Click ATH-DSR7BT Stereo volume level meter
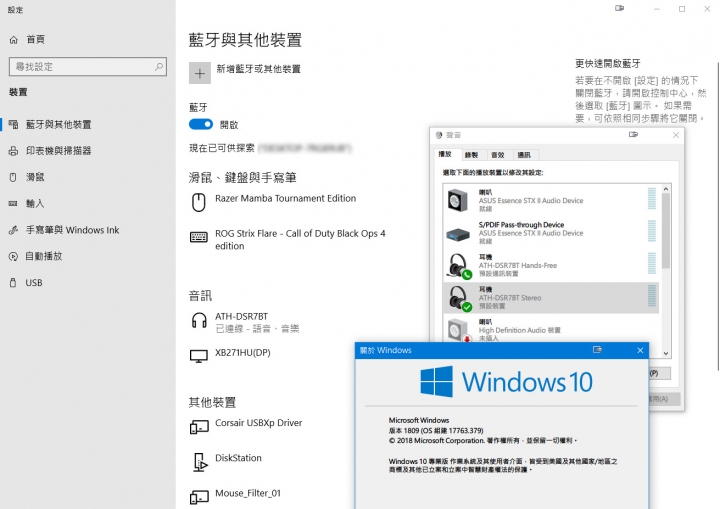The height and width of the screenshot is (509, 720). (652, 296)
